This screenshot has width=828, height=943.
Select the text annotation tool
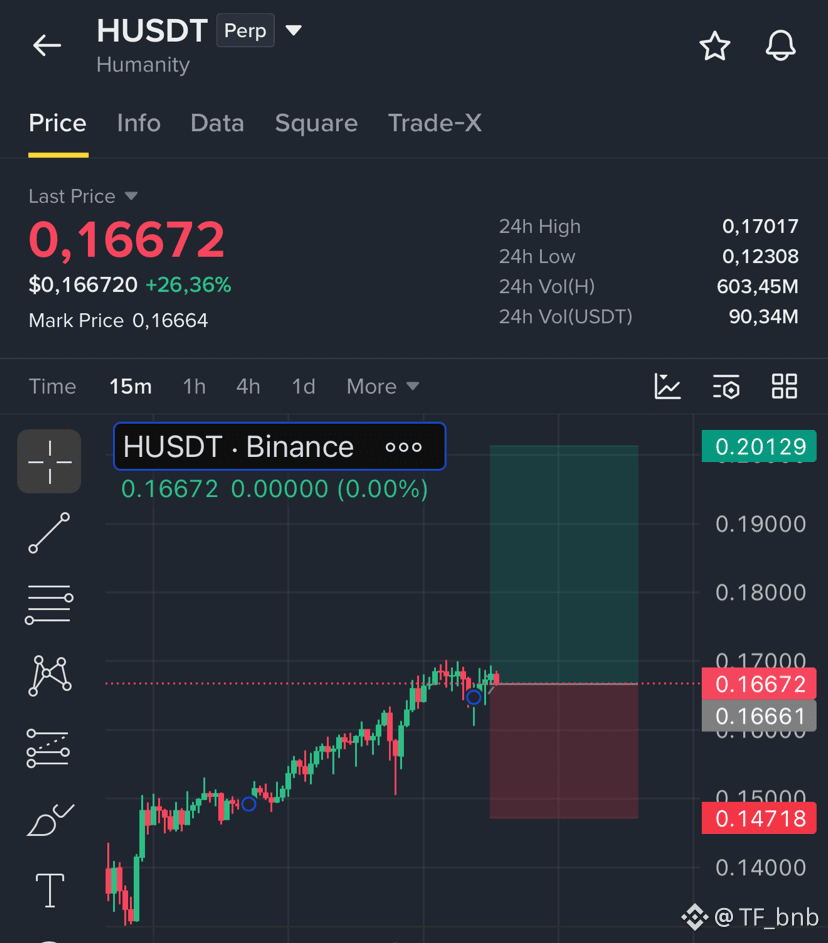(x=50, y=890)
